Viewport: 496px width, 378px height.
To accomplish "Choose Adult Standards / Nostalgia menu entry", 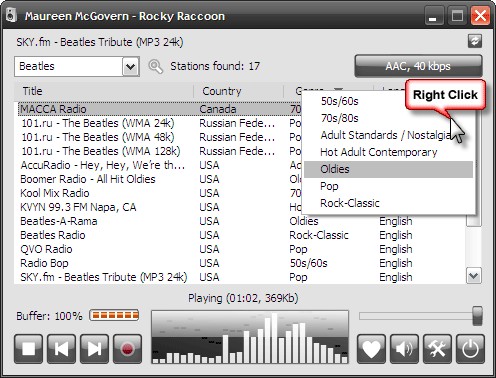I will tap(388, 135).
